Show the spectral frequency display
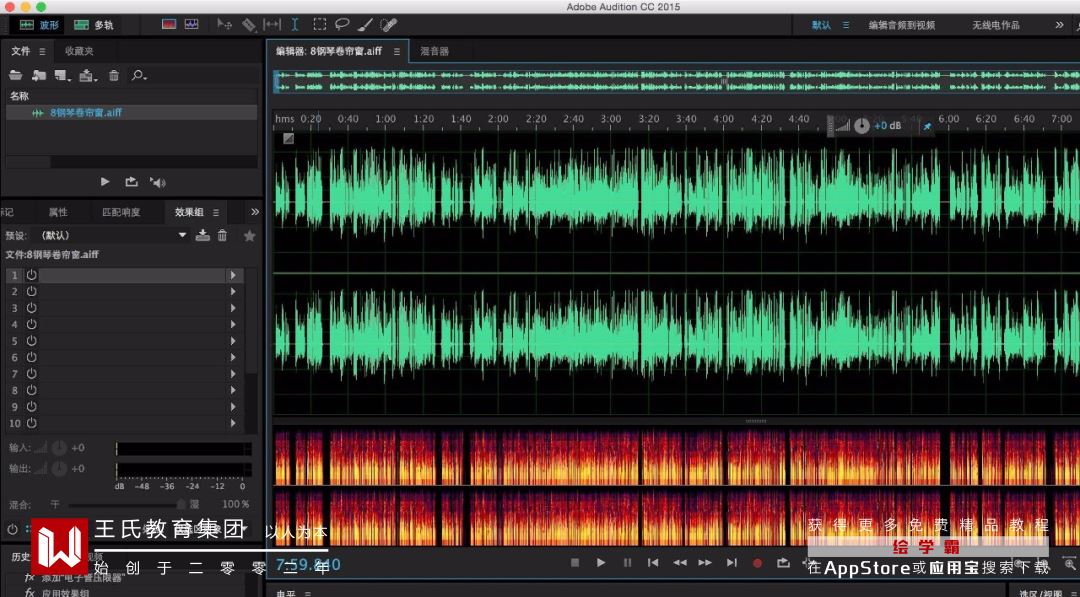 (x=169, y=24)
